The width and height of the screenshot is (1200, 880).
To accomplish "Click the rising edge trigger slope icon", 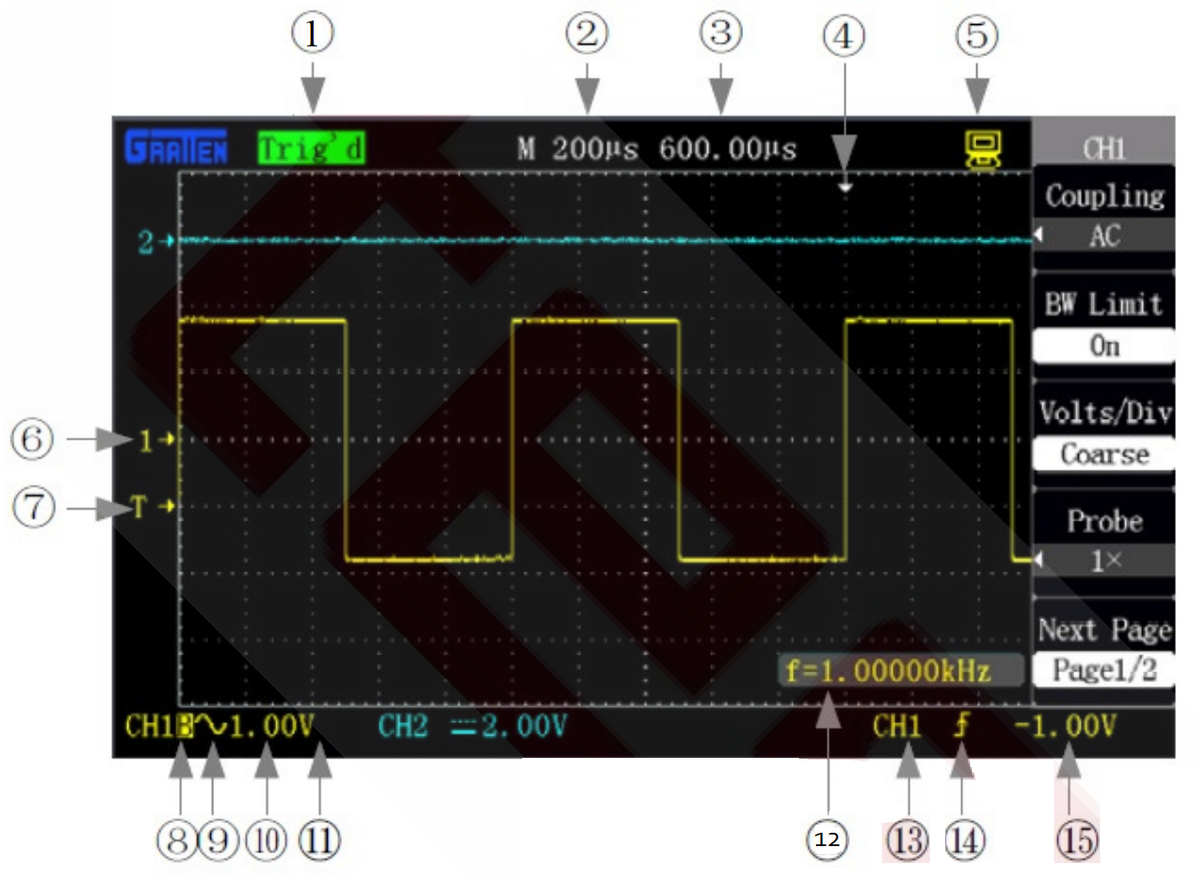I will click(960, 727).
